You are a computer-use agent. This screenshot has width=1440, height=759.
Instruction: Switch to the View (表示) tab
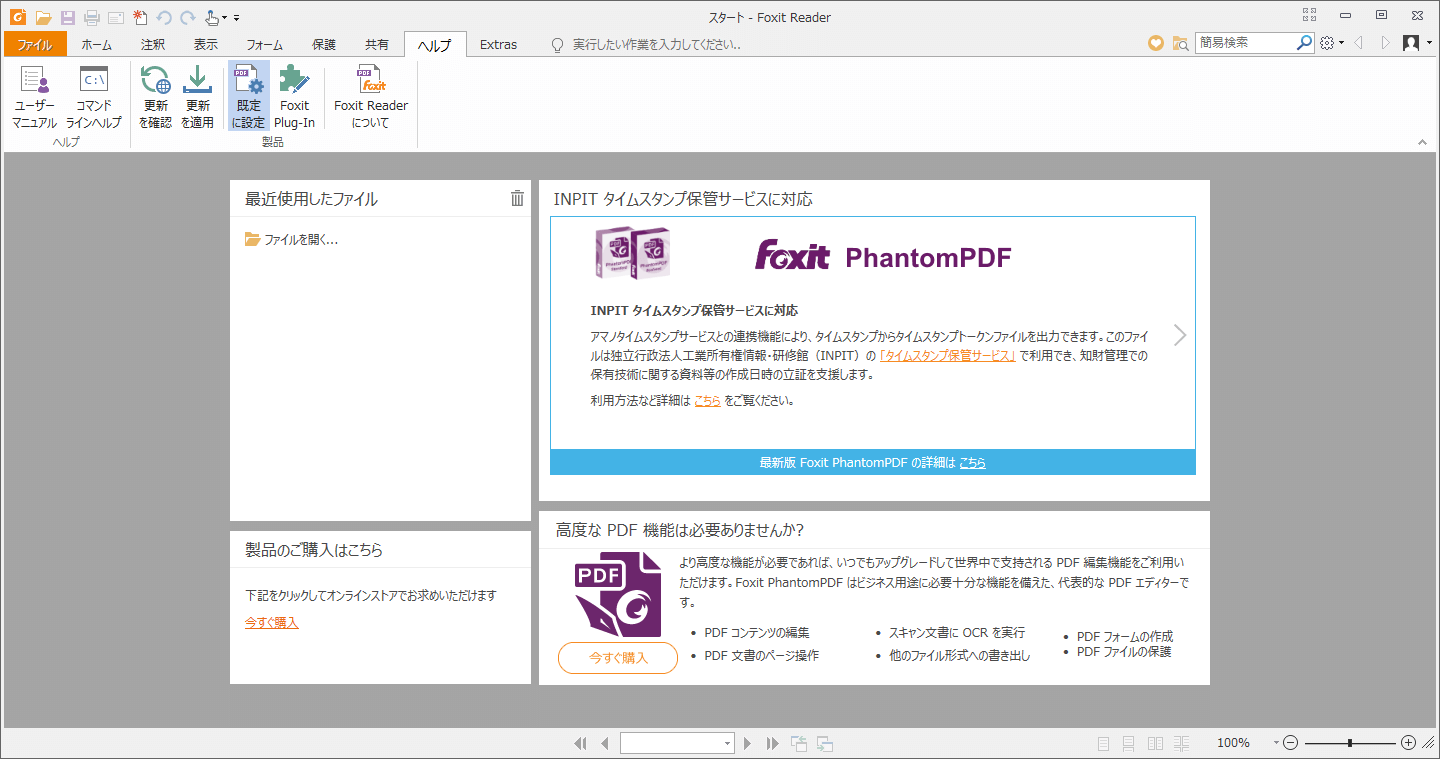pyautogui.click(x=206, y=44)
